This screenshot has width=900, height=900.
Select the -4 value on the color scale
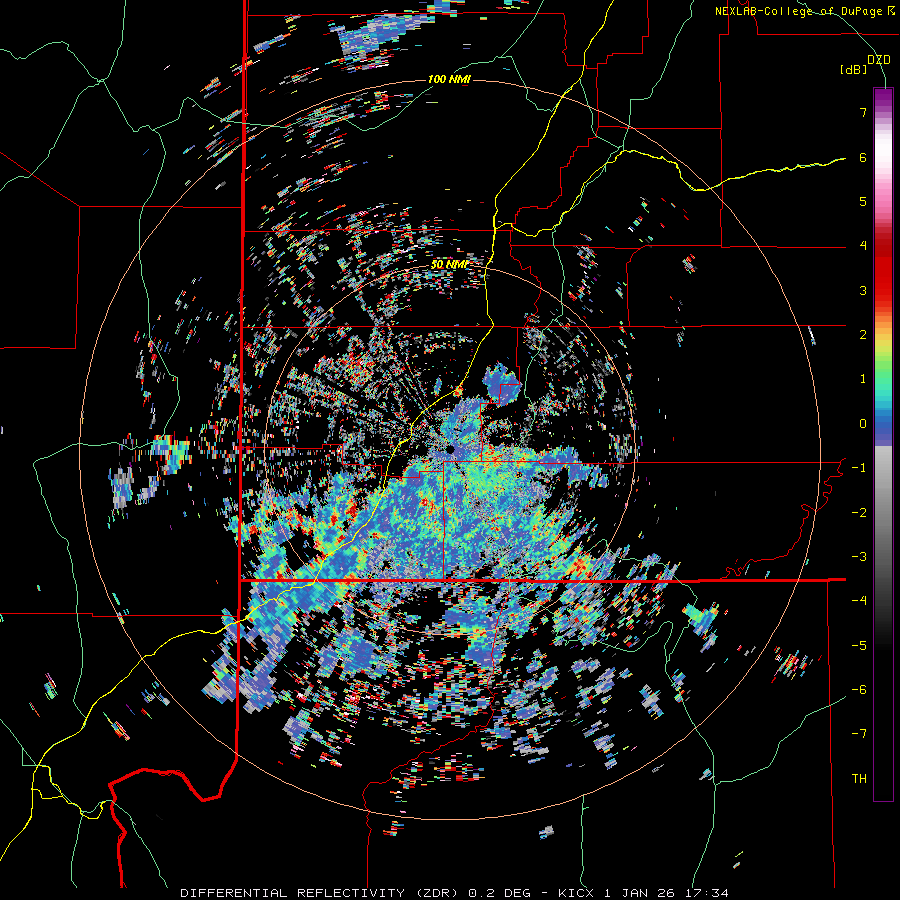click(859, 601)
